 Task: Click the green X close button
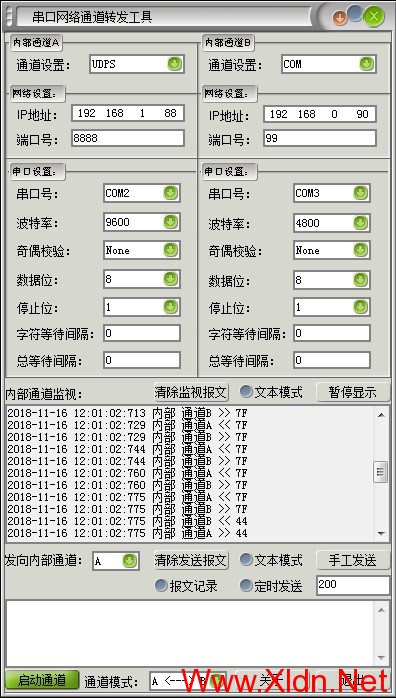click(x=374, y=17)
